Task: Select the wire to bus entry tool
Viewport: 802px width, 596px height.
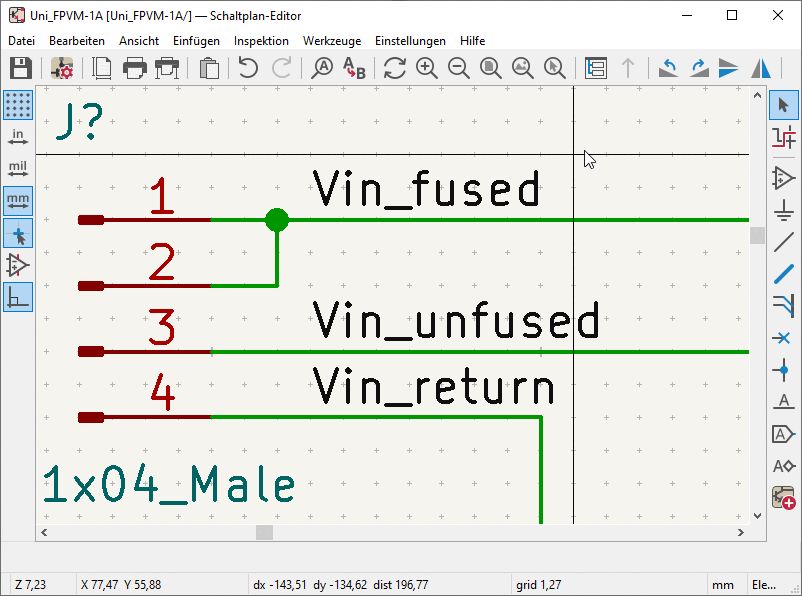Action: coord(784,306)
